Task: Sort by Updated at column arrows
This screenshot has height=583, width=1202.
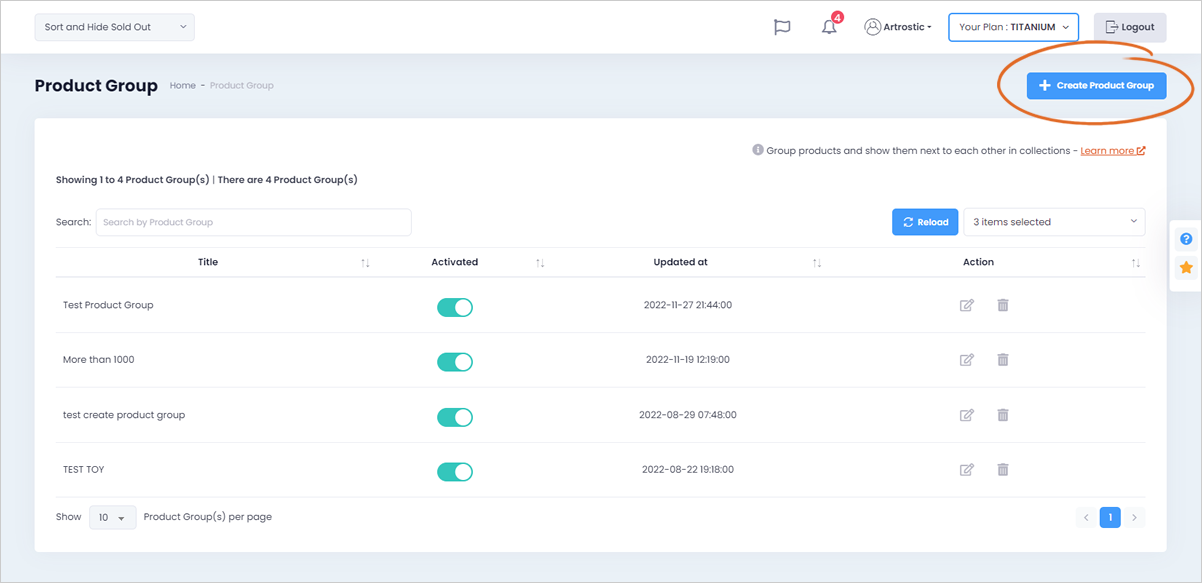Action: pos(817,263)
